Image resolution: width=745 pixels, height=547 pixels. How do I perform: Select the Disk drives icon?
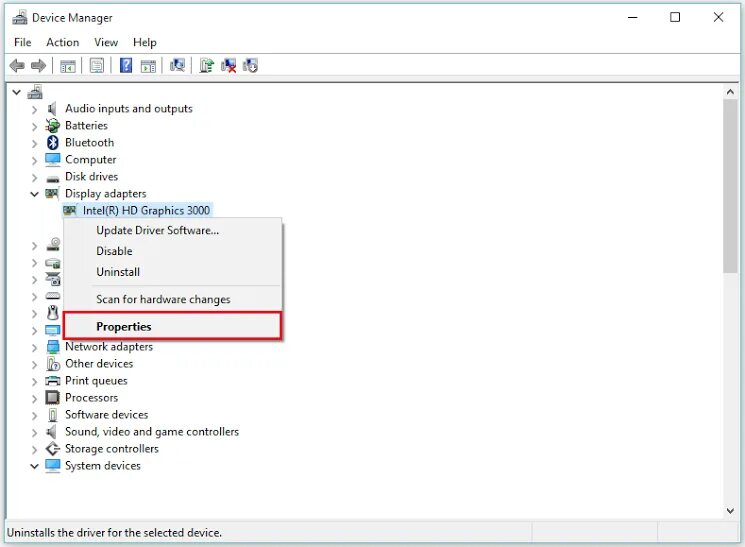tap(53, 179)
